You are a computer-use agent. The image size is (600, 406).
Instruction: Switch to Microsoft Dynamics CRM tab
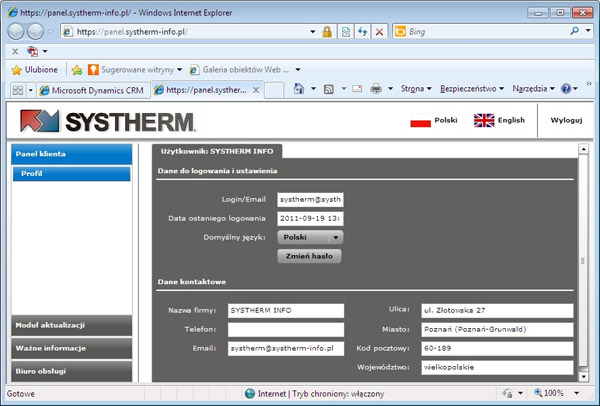coord(93,90)
